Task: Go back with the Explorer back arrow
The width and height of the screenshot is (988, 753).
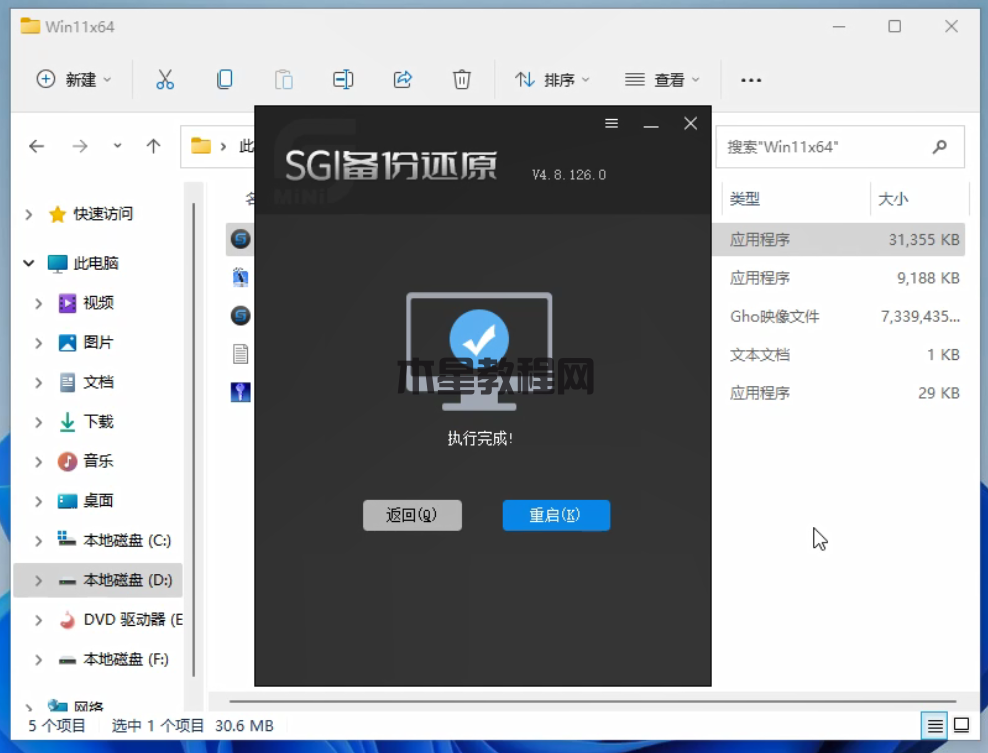Action: [37, 147]
